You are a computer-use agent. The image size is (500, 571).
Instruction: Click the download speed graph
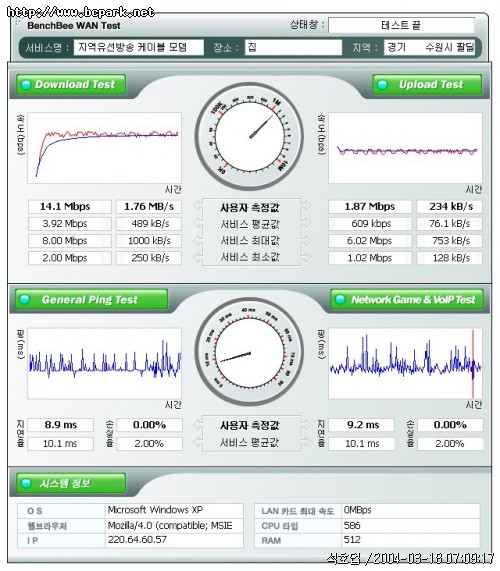pyautogui.click(x=105, y=148)
